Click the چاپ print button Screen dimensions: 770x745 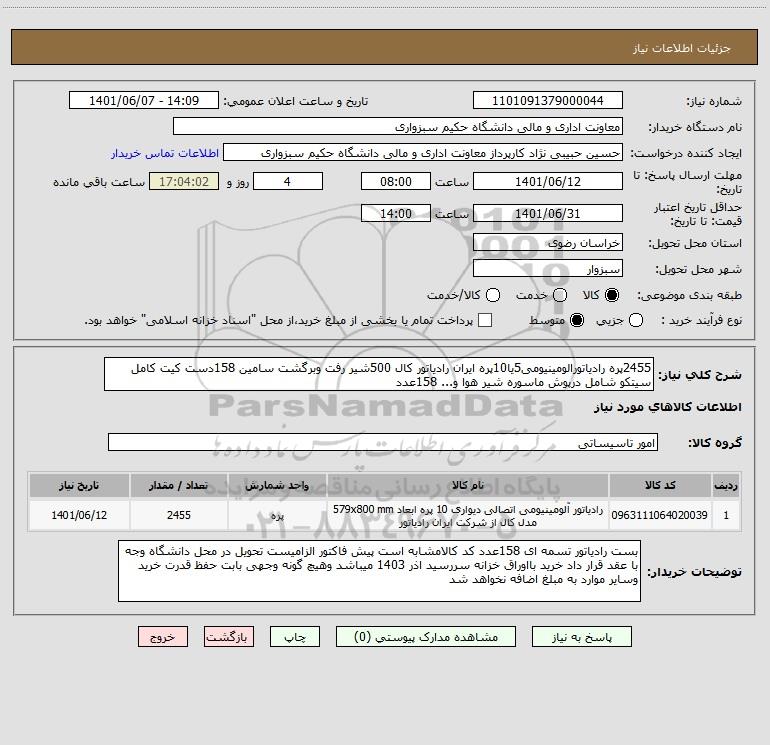point(295,637)
